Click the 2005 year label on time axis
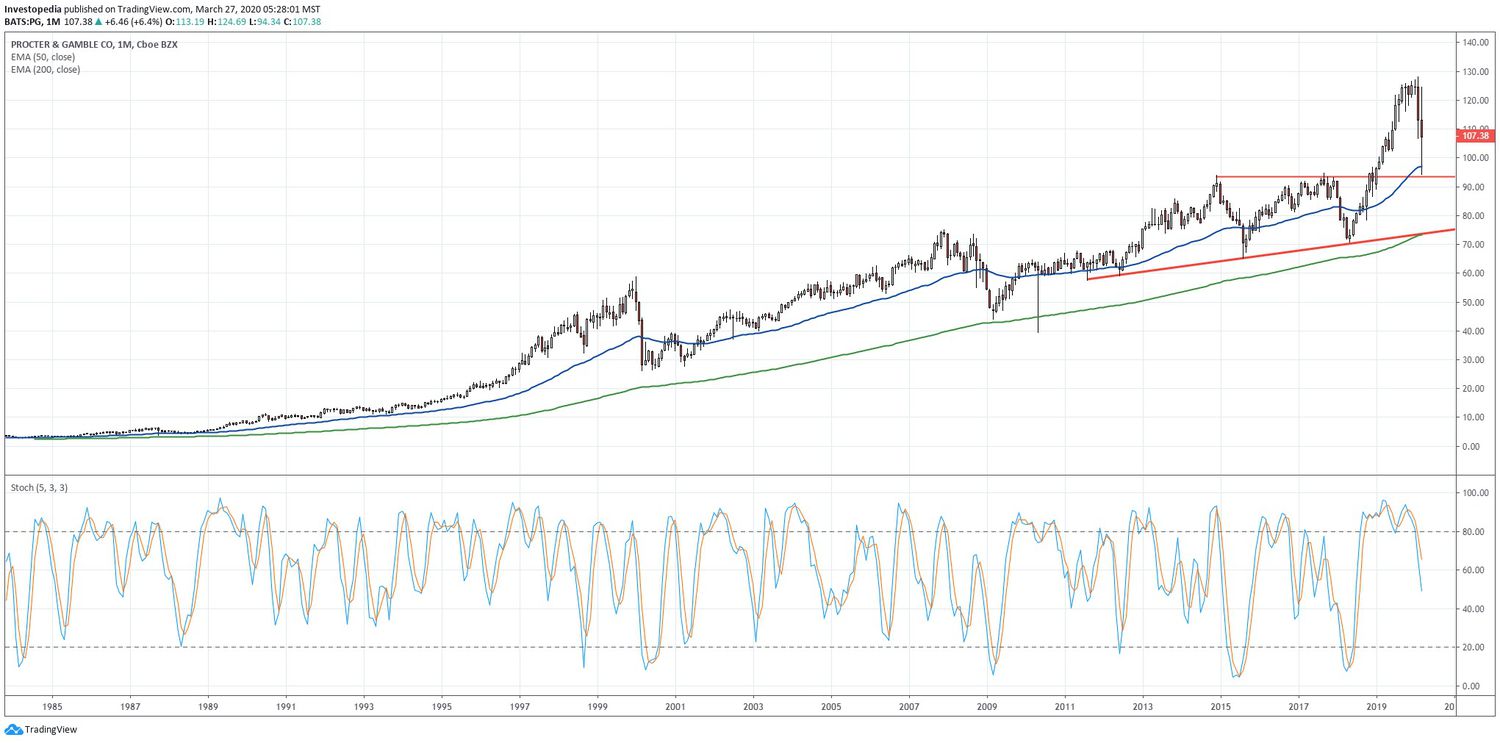The width and height of the screenshot is (1500, 743). [831, 707]
